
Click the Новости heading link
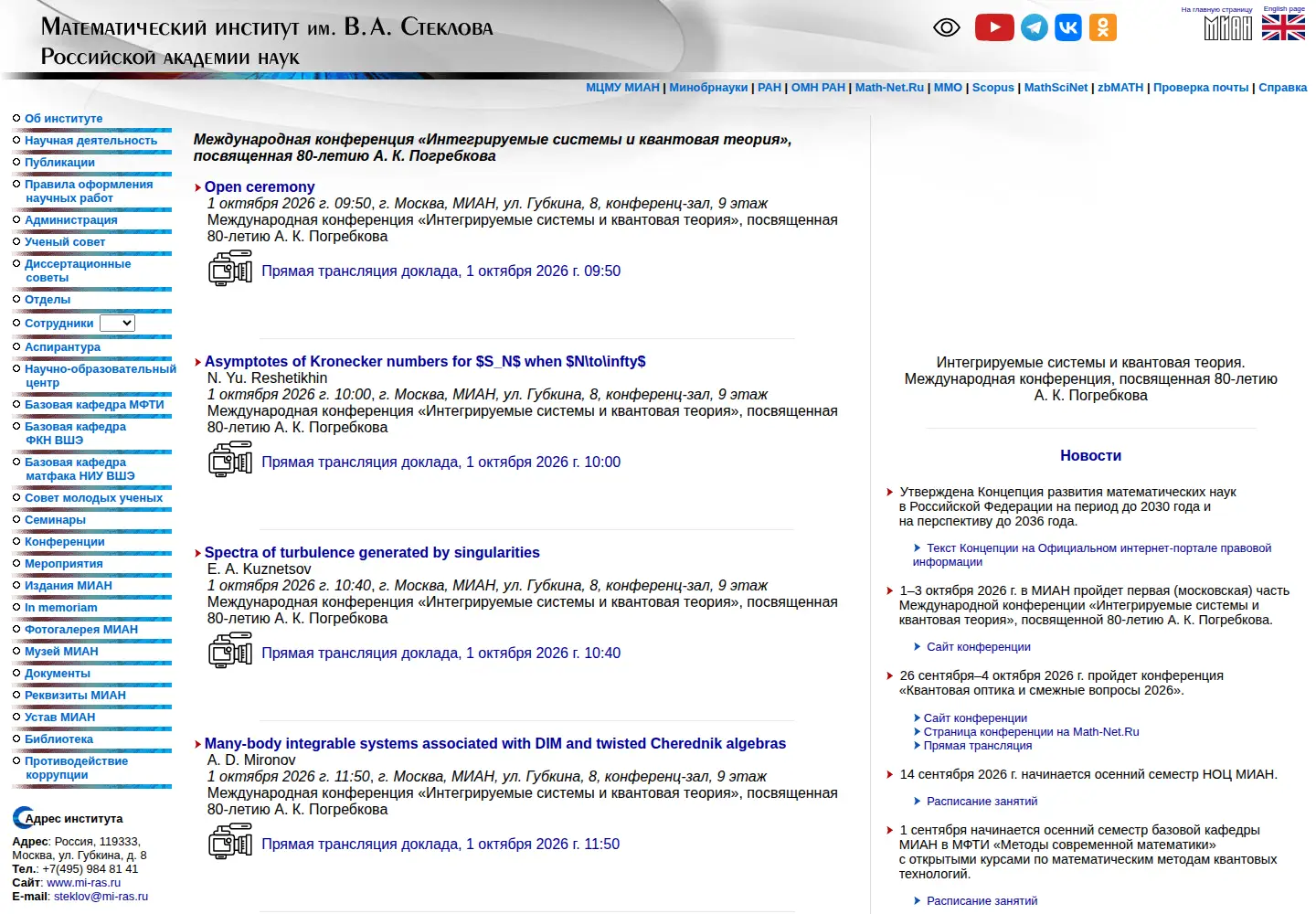[1090, 455]
